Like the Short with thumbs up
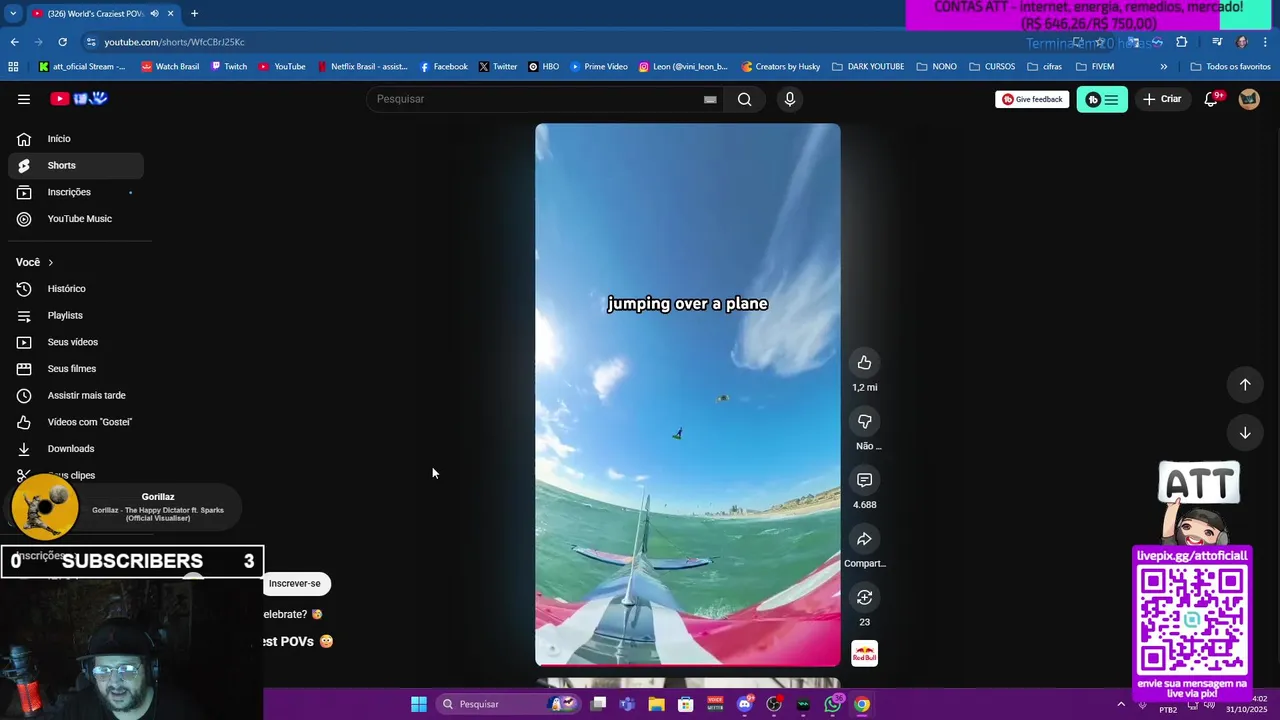This screenshot has height=720, width=1280. pos(864,363)
